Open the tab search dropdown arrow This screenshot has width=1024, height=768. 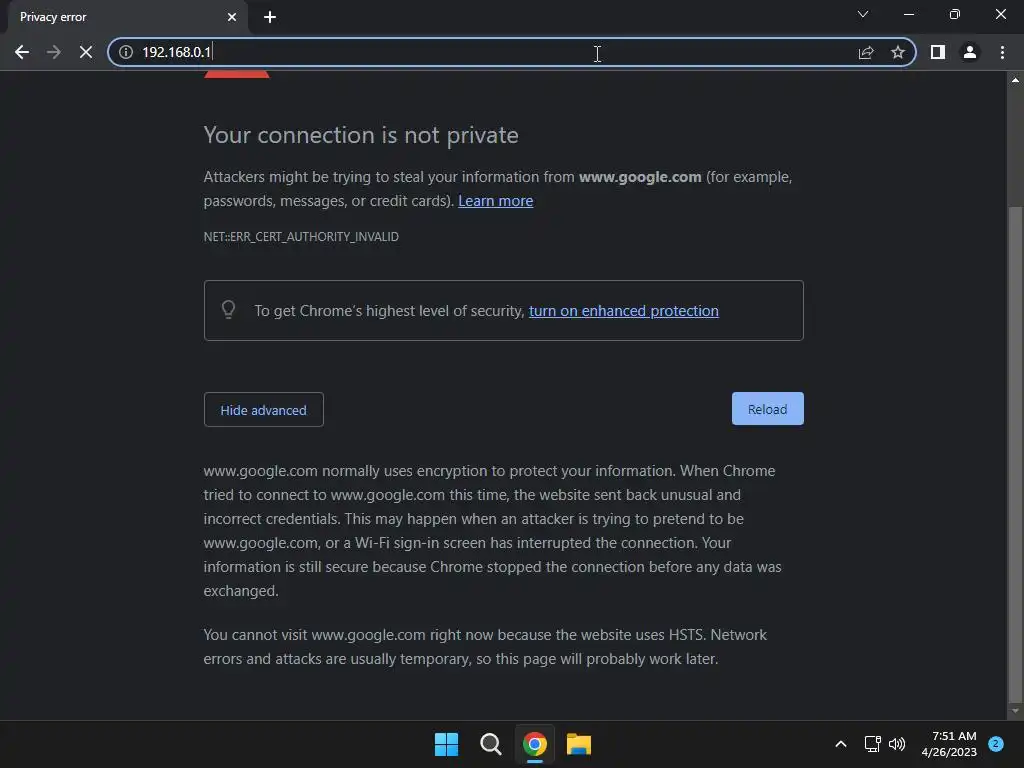coord(863,14)
